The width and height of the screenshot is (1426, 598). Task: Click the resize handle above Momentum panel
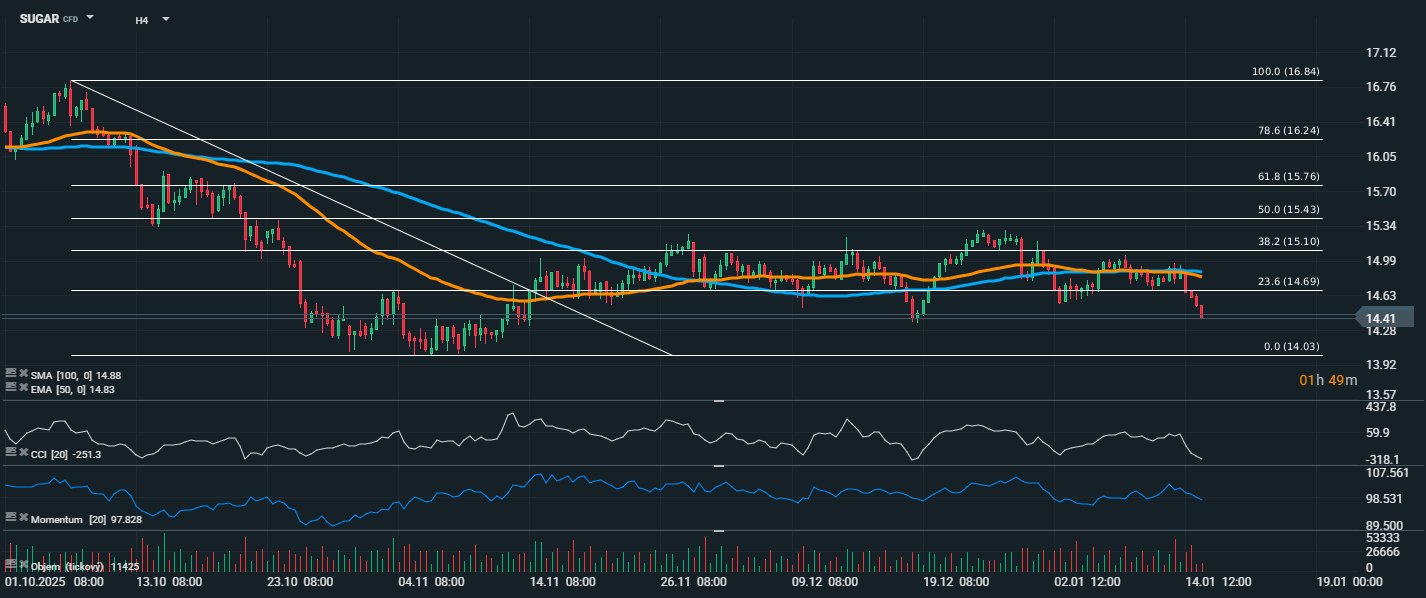click(718, 466)
